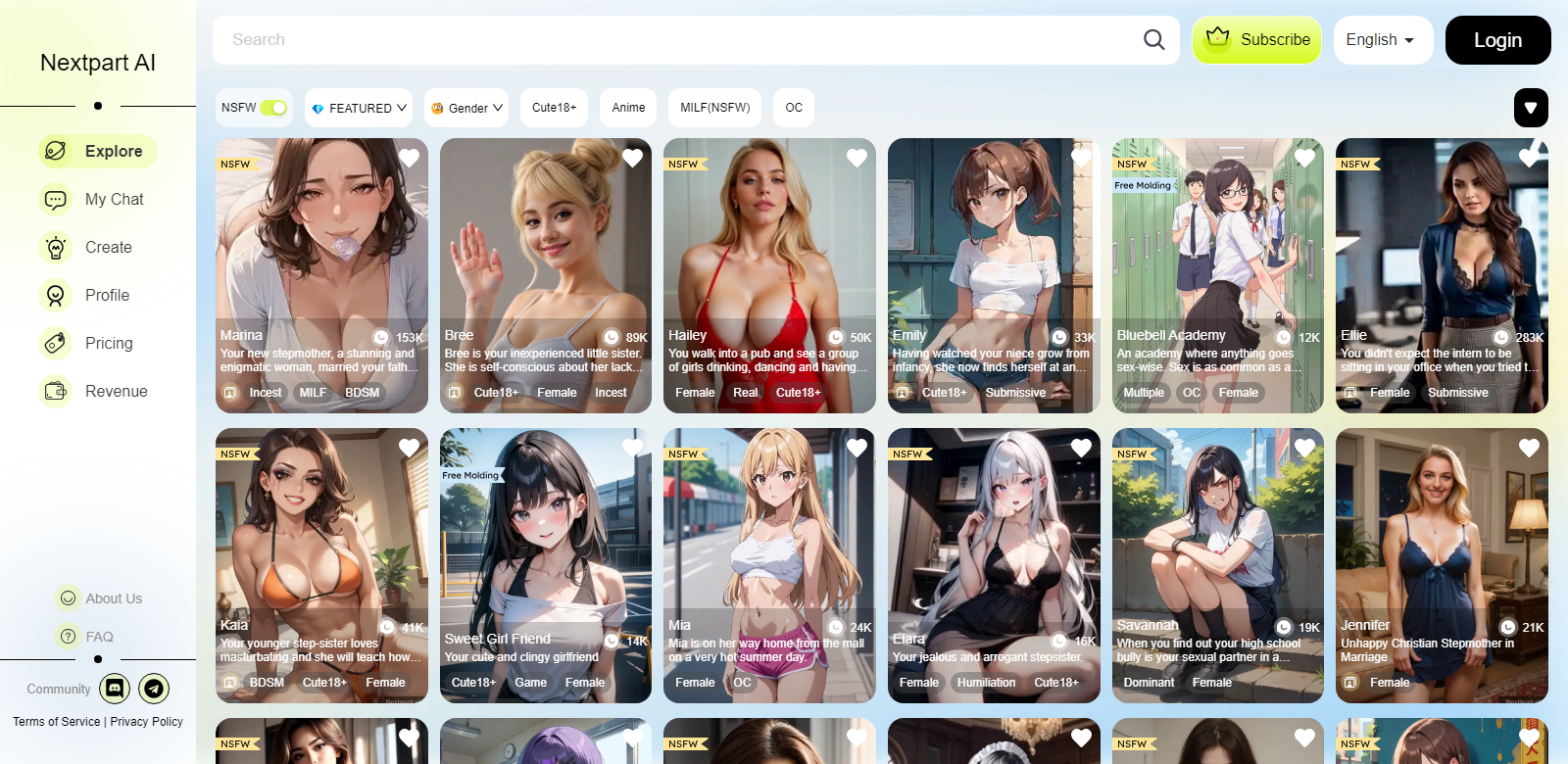Click gallery icon on Kaia card
Viewport: 1568px width, 764px height.
(x=230, y=683)
